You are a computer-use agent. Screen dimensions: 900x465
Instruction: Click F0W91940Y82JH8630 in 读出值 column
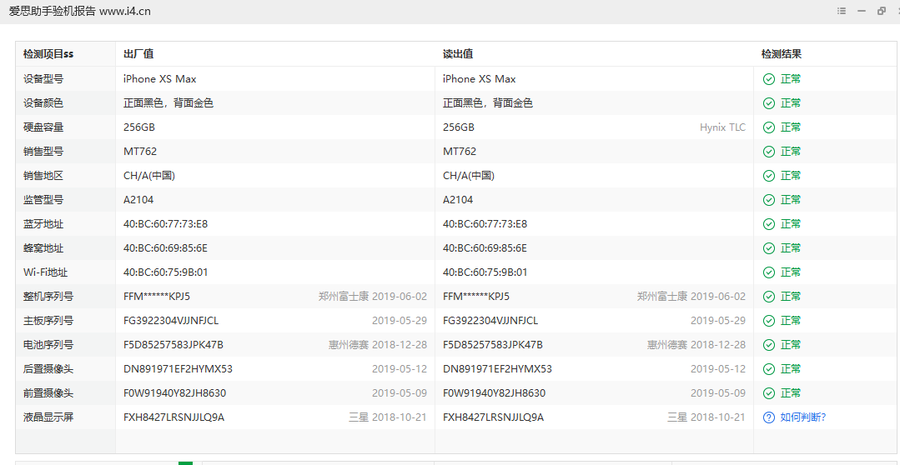pyautogui.click(x=494, y=393)
